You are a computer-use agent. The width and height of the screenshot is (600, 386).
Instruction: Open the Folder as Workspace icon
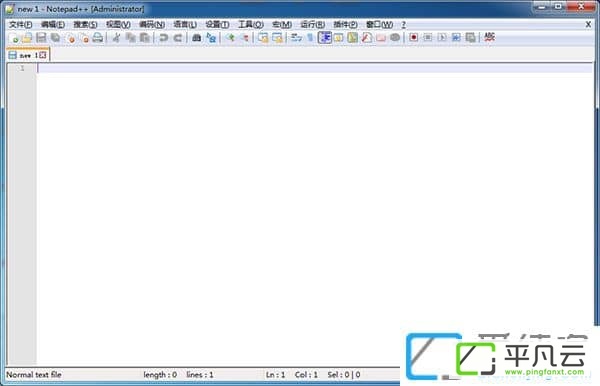pyautogui.click(x=381, y=37)
